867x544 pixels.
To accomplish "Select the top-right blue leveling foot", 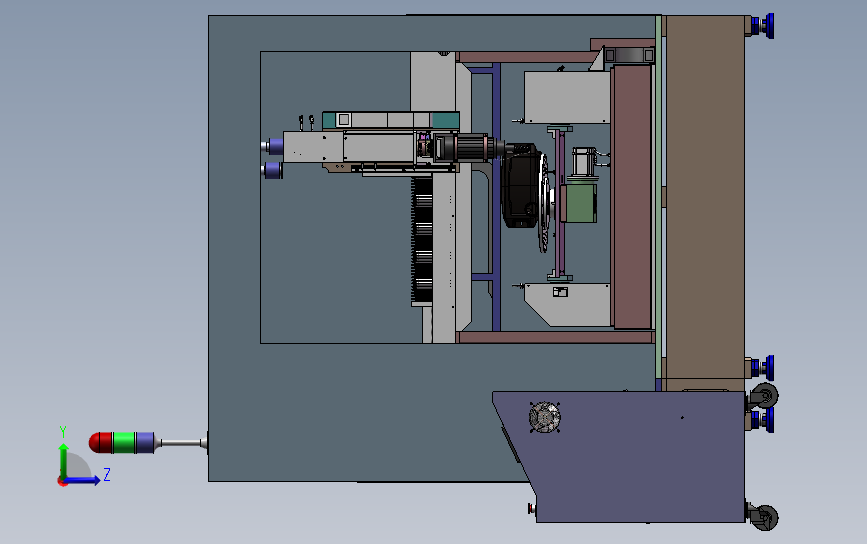I will [762, 26].
